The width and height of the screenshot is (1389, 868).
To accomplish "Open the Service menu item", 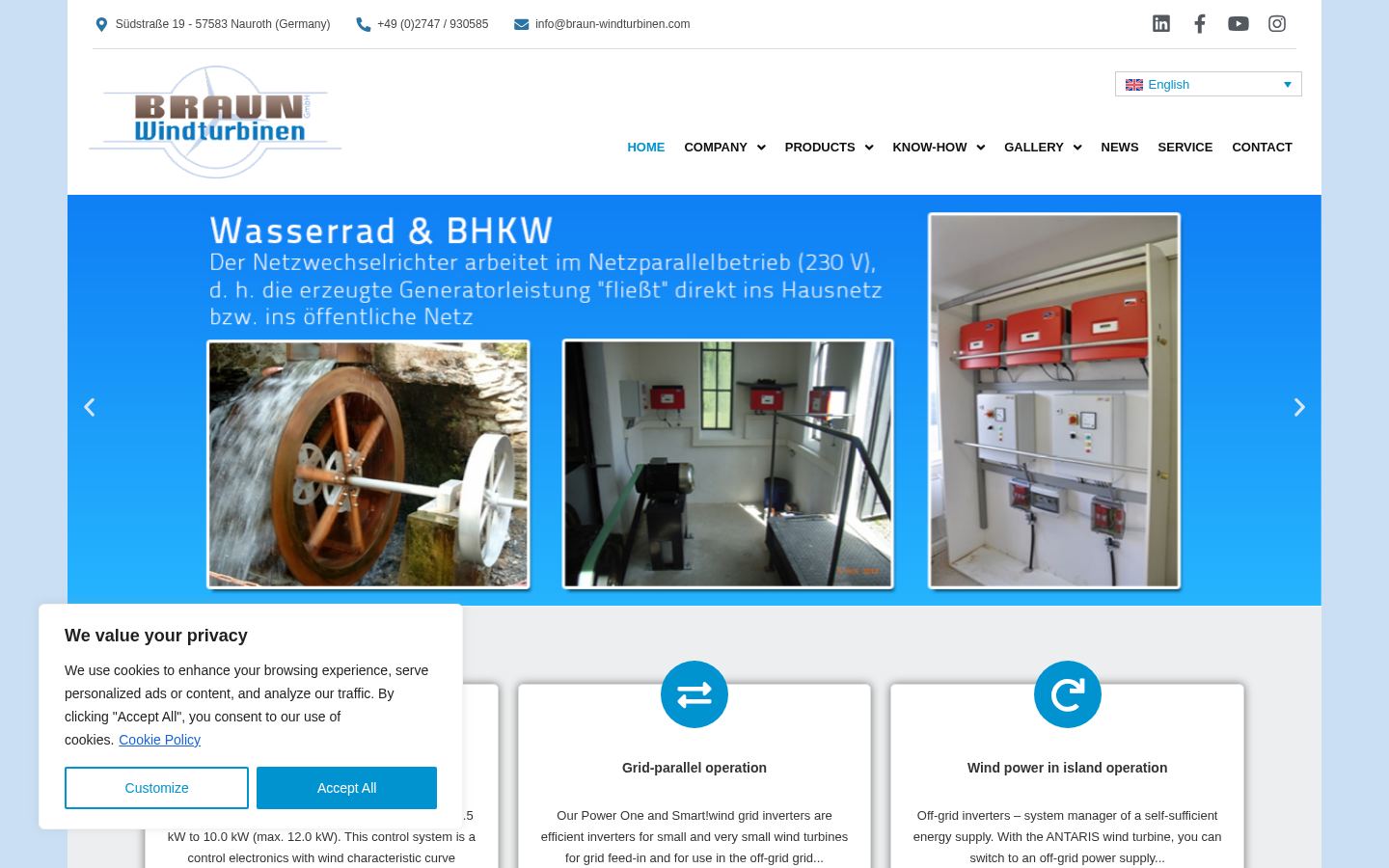I will [x=1185, y=148].
